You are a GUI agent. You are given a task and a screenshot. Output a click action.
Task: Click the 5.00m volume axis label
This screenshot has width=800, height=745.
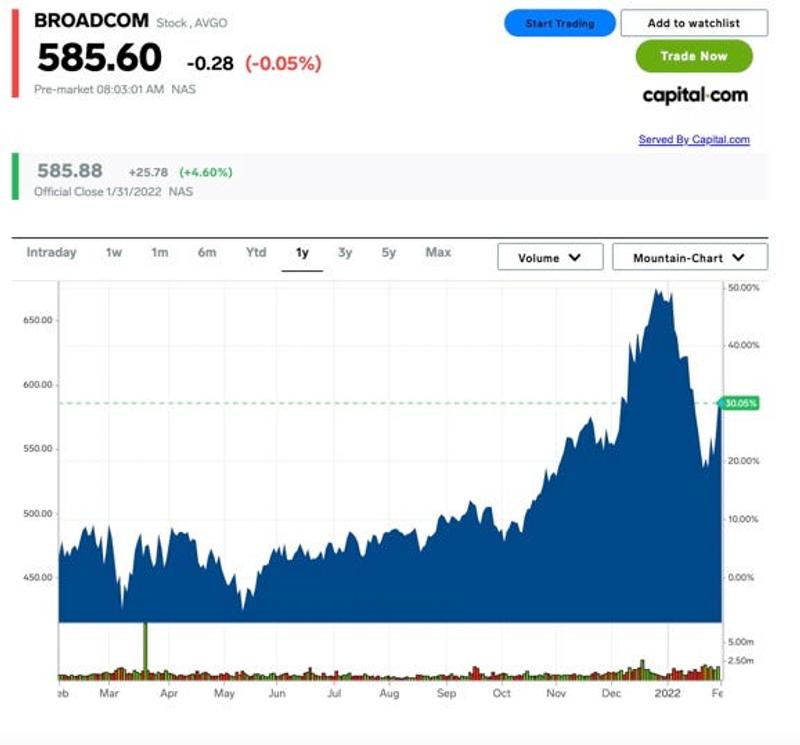[x=741, y=642]
